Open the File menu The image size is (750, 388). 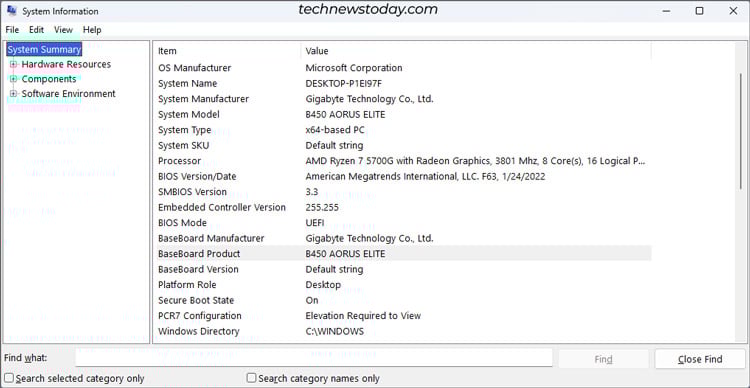12,30
